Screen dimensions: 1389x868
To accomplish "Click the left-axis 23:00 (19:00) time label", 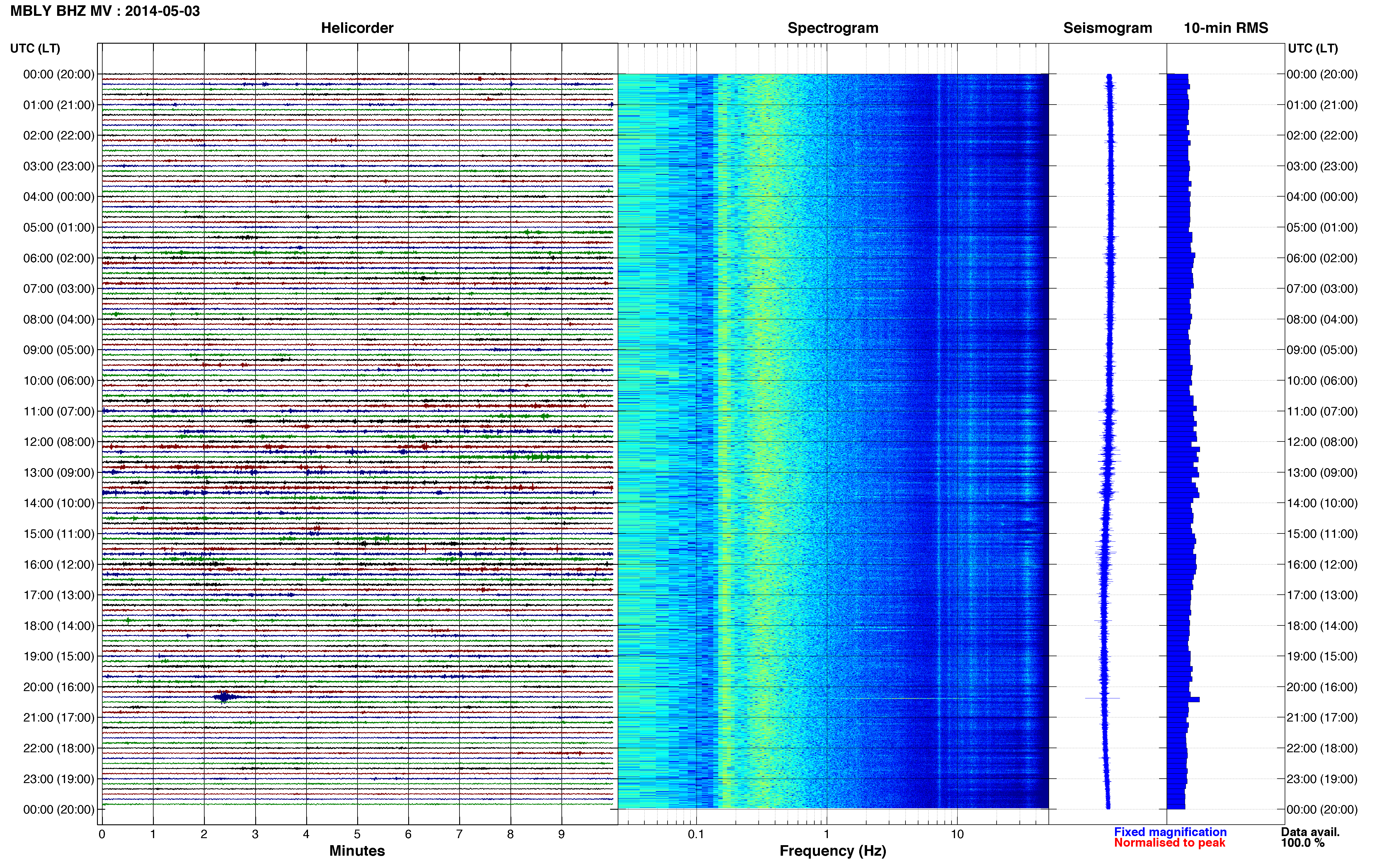I will [x=59, y=779].
